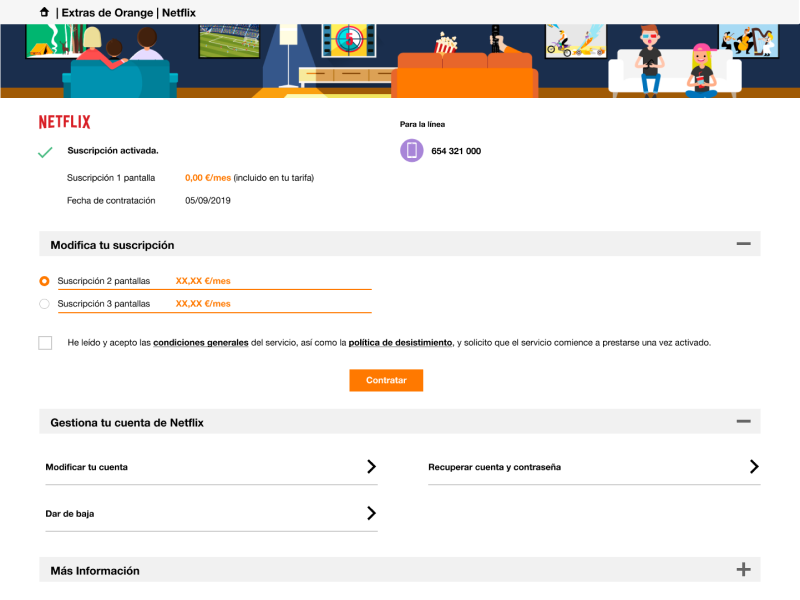Click the popcorn illustration in banner

coord(446,43)
